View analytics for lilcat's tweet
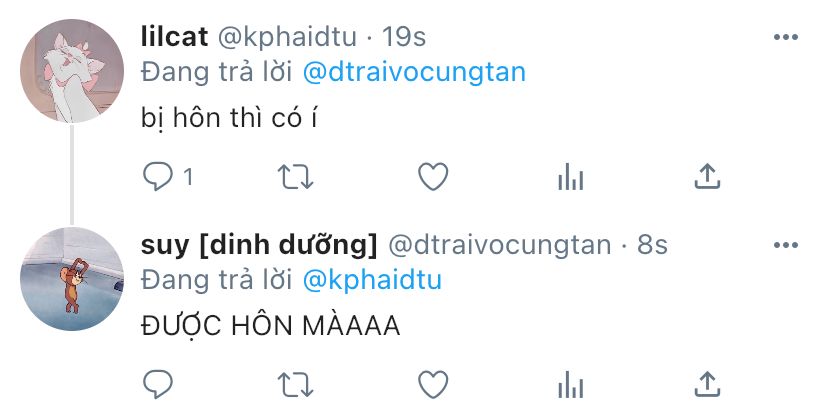The image size is (828, 413). (570, 176)
